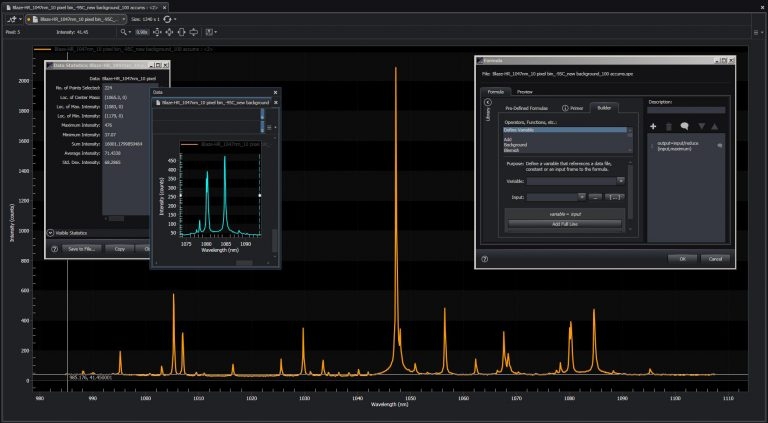Open the Input dropdown

click(581, 197)
